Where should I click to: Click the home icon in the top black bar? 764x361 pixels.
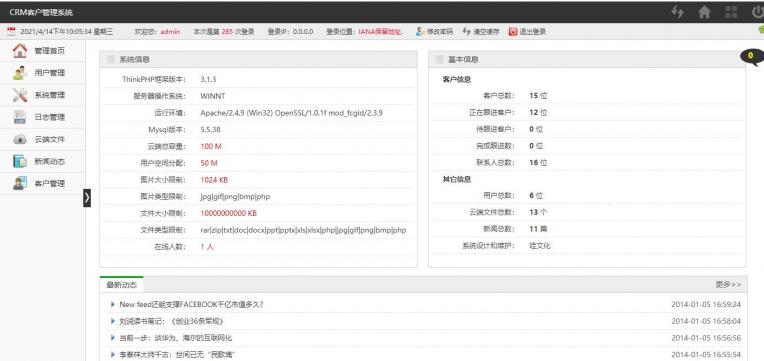click(704, 12)
